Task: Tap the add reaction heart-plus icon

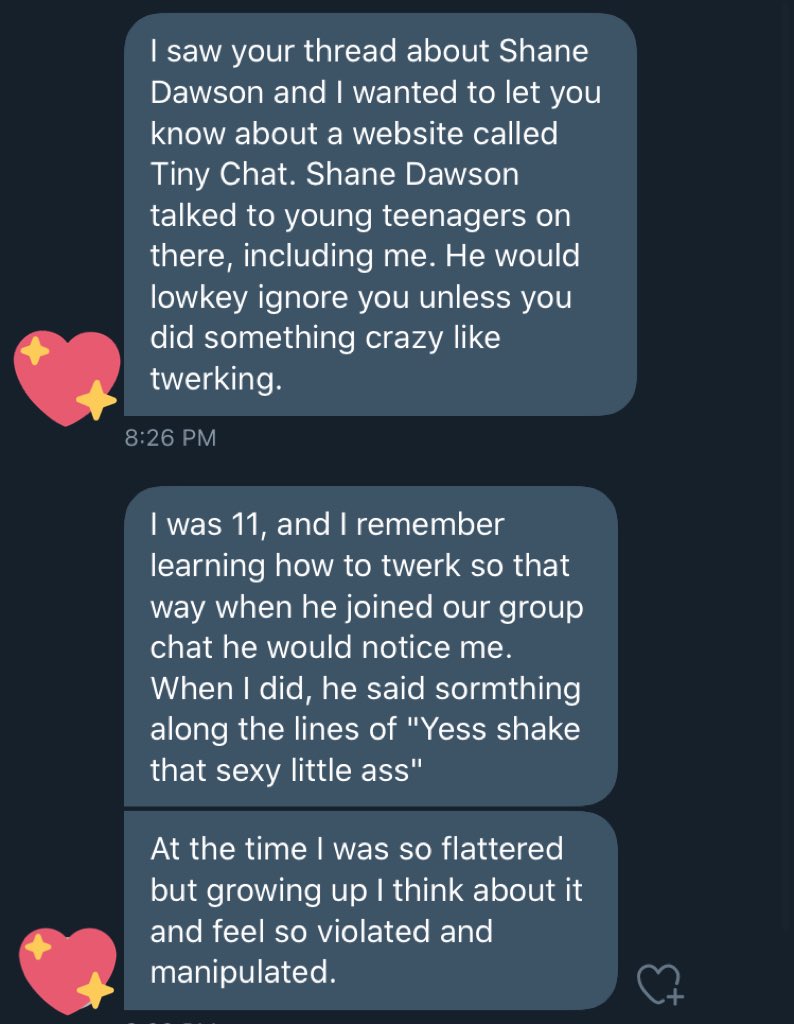Action: (x=661, y=983)
